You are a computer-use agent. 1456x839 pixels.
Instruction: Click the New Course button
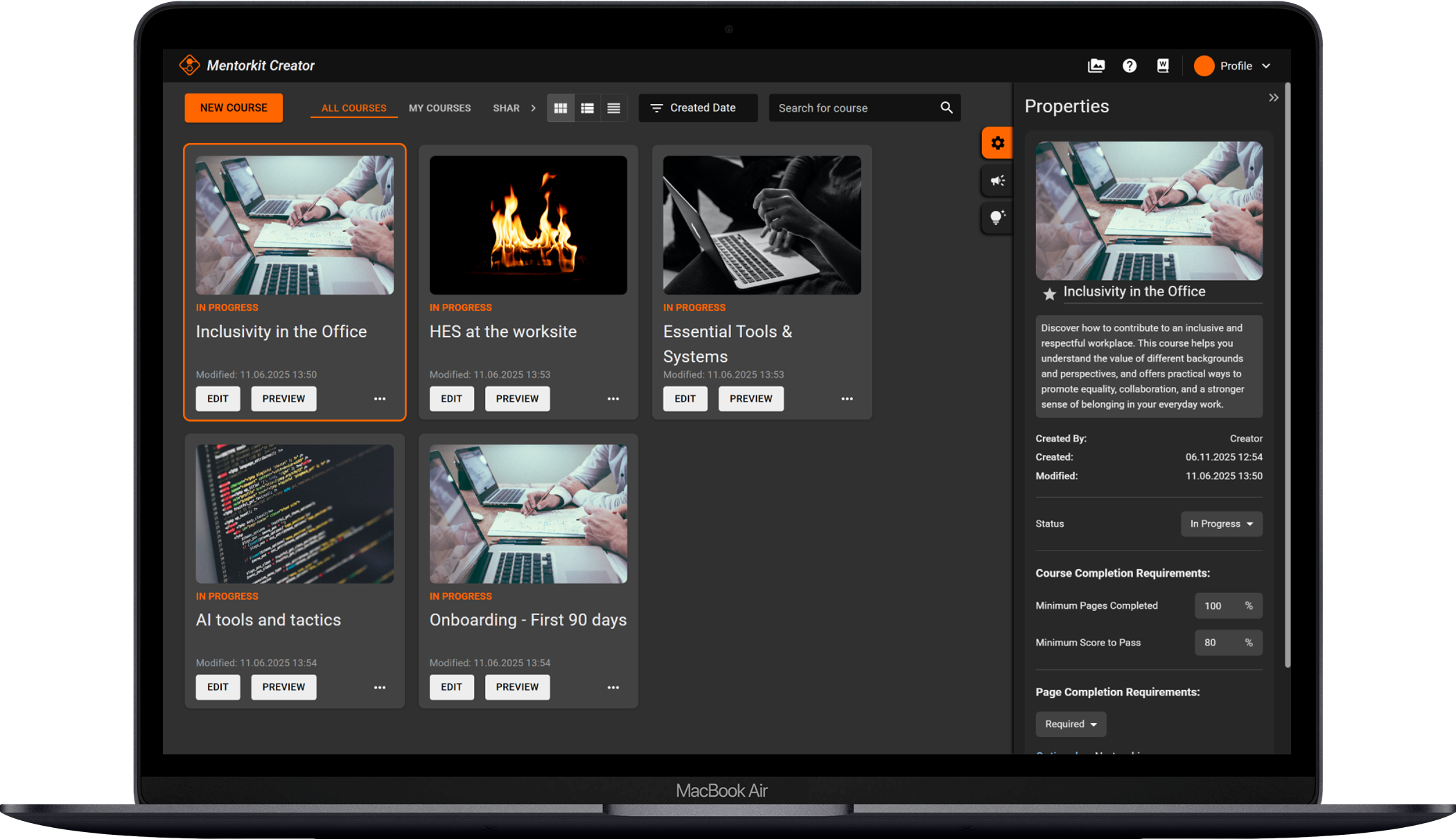tap(234, 108)
